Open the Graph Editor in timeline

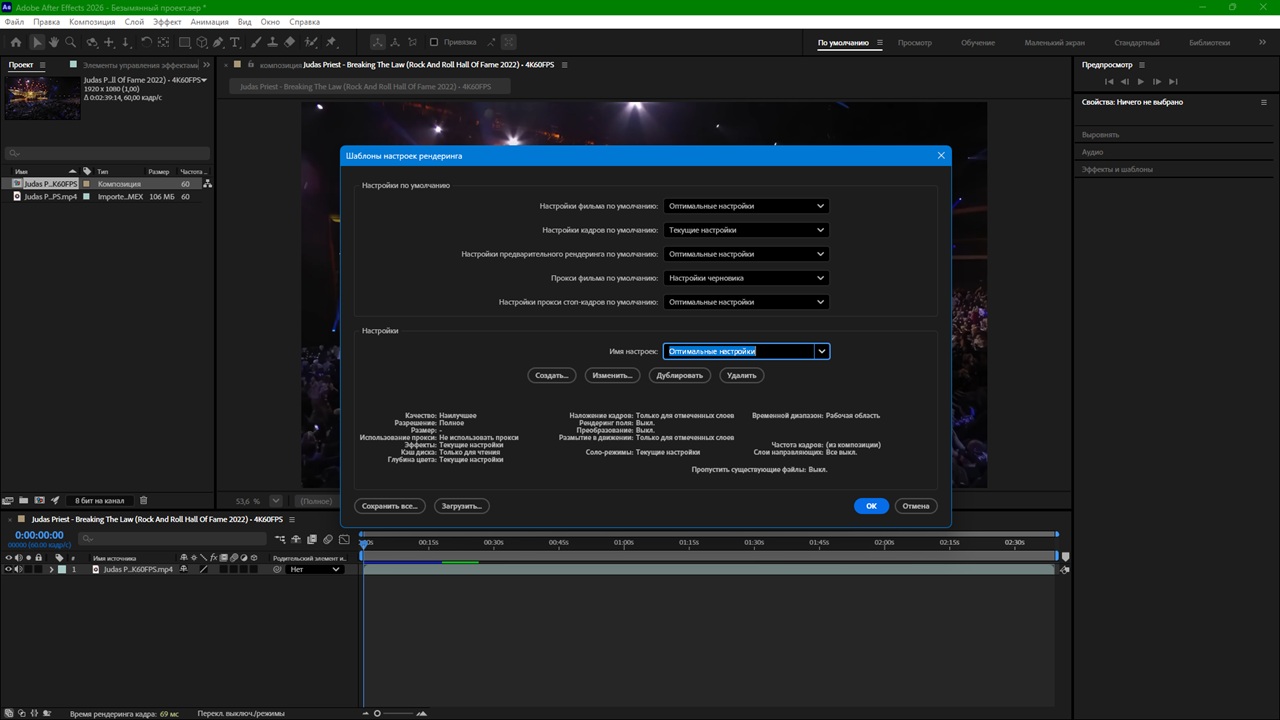[344, 540]
